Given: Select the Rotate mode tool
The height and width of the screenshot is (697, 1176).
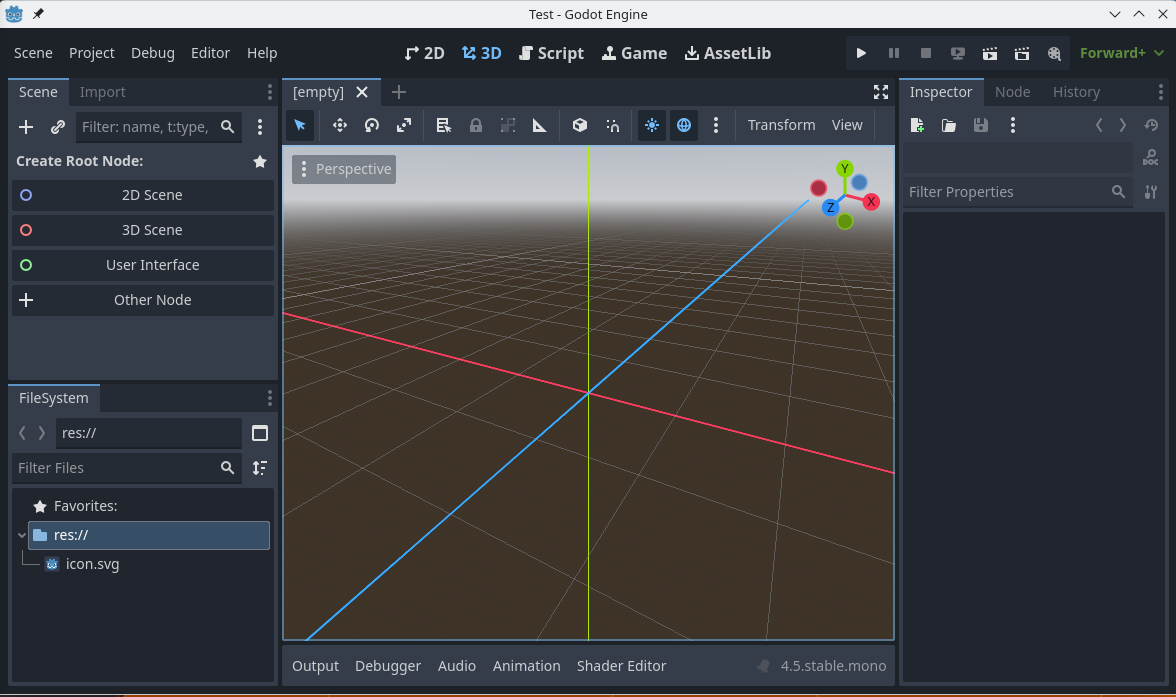Looking at the screenshot, I should (371, 125).
